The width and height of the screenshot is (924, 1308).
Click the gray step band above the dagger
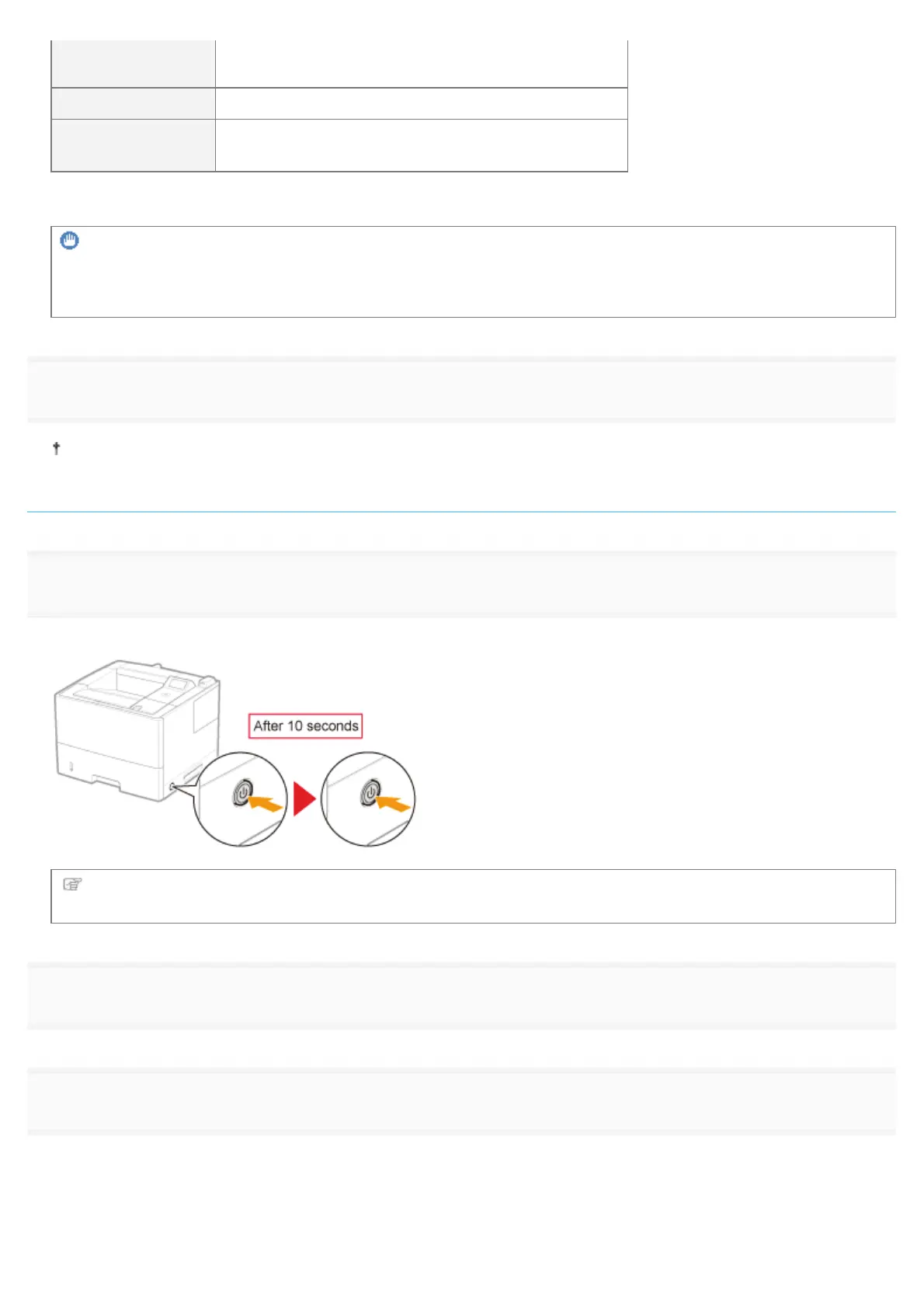461,389
